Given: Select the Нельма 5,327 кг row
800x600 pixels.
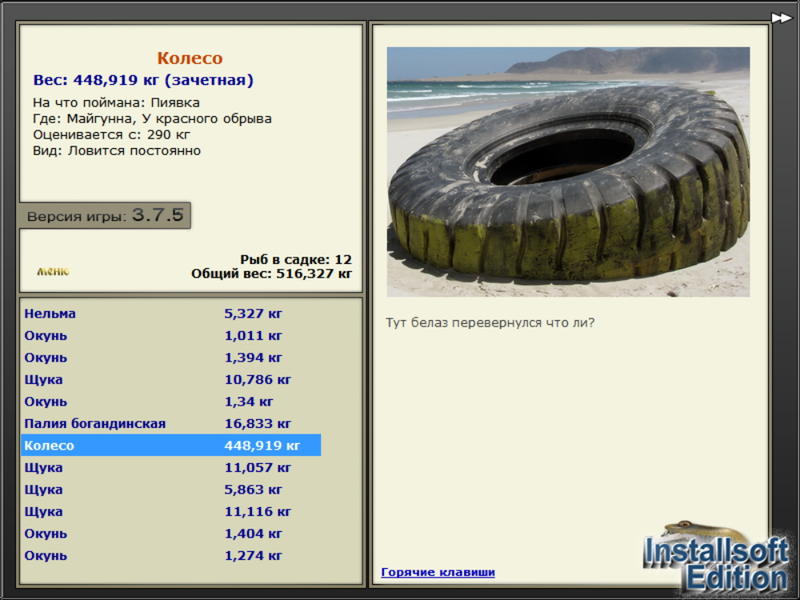Looking at the screenshot, I should click(x=171, y=313).
